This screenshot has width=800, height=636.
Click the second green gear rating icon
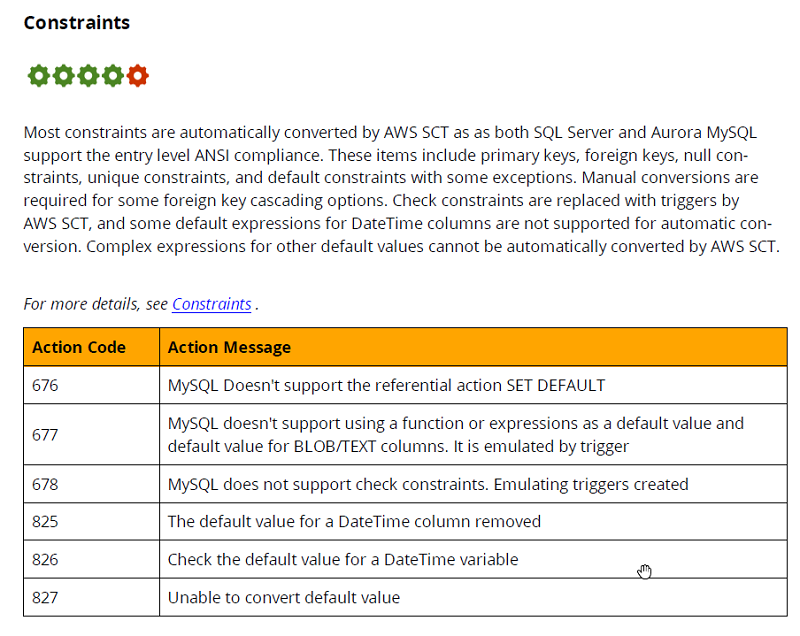point(63,75)
